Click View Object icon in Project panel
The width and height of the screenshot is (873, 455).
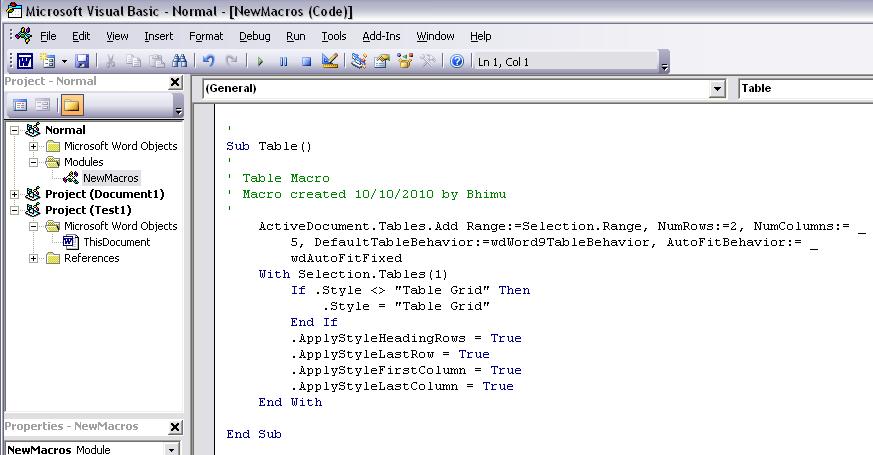pos(42,105)
